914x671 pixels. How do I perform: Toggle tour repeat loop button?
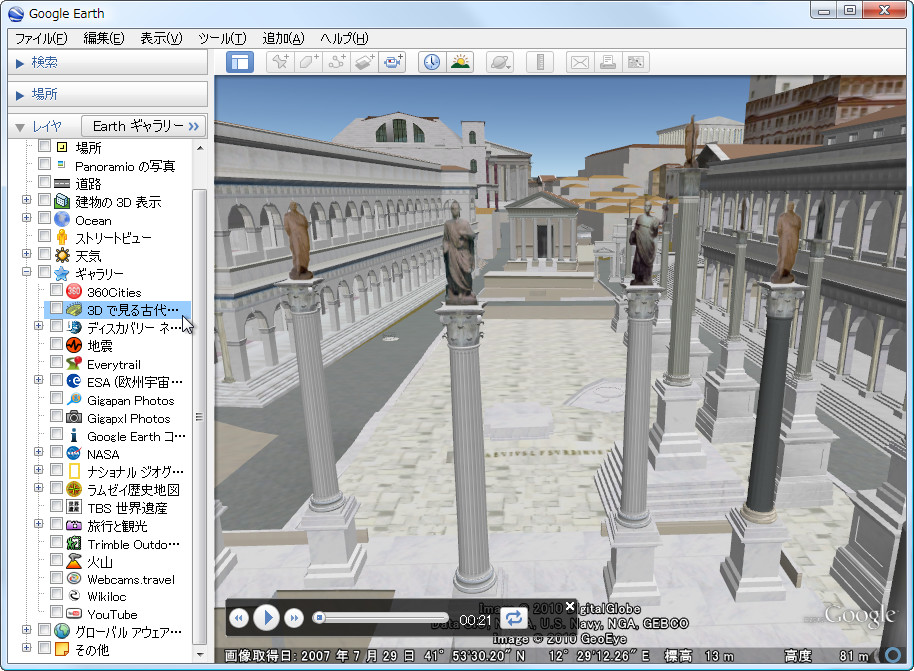514,618
